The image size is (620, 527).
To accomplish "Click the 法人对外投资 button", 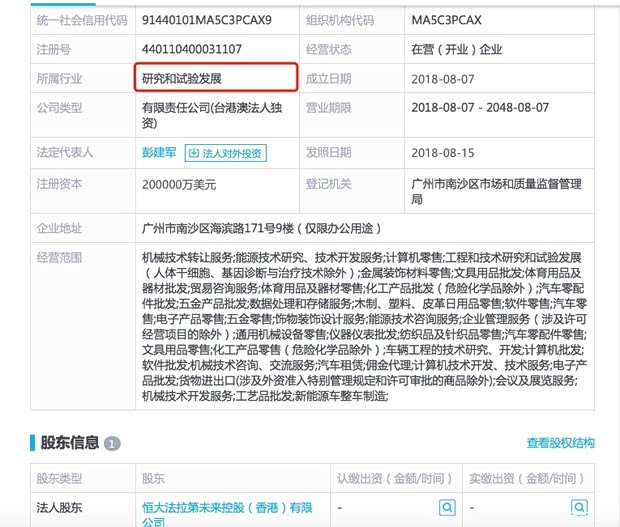I will coord(225,153).
